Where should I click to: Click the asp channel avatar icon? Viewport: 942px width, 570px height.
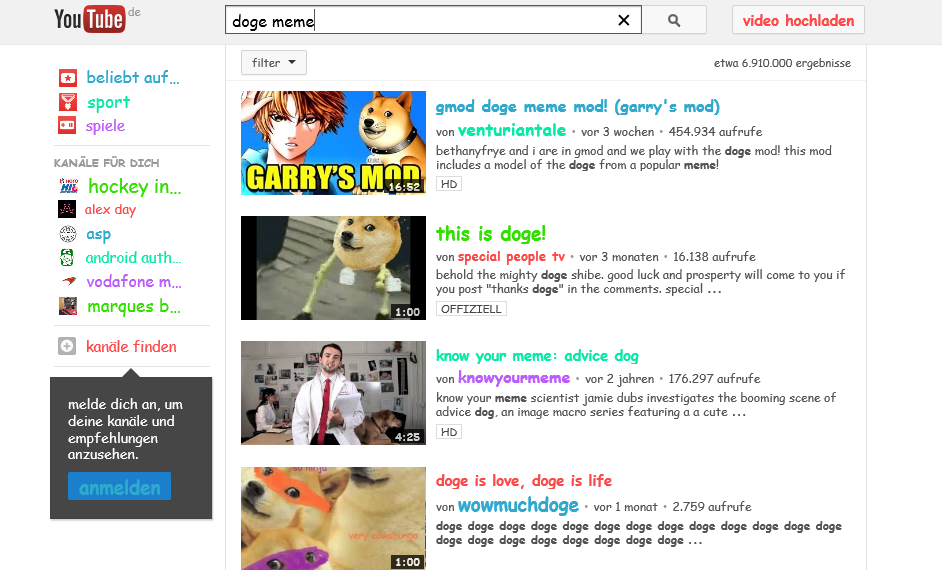tap(68, 234)
